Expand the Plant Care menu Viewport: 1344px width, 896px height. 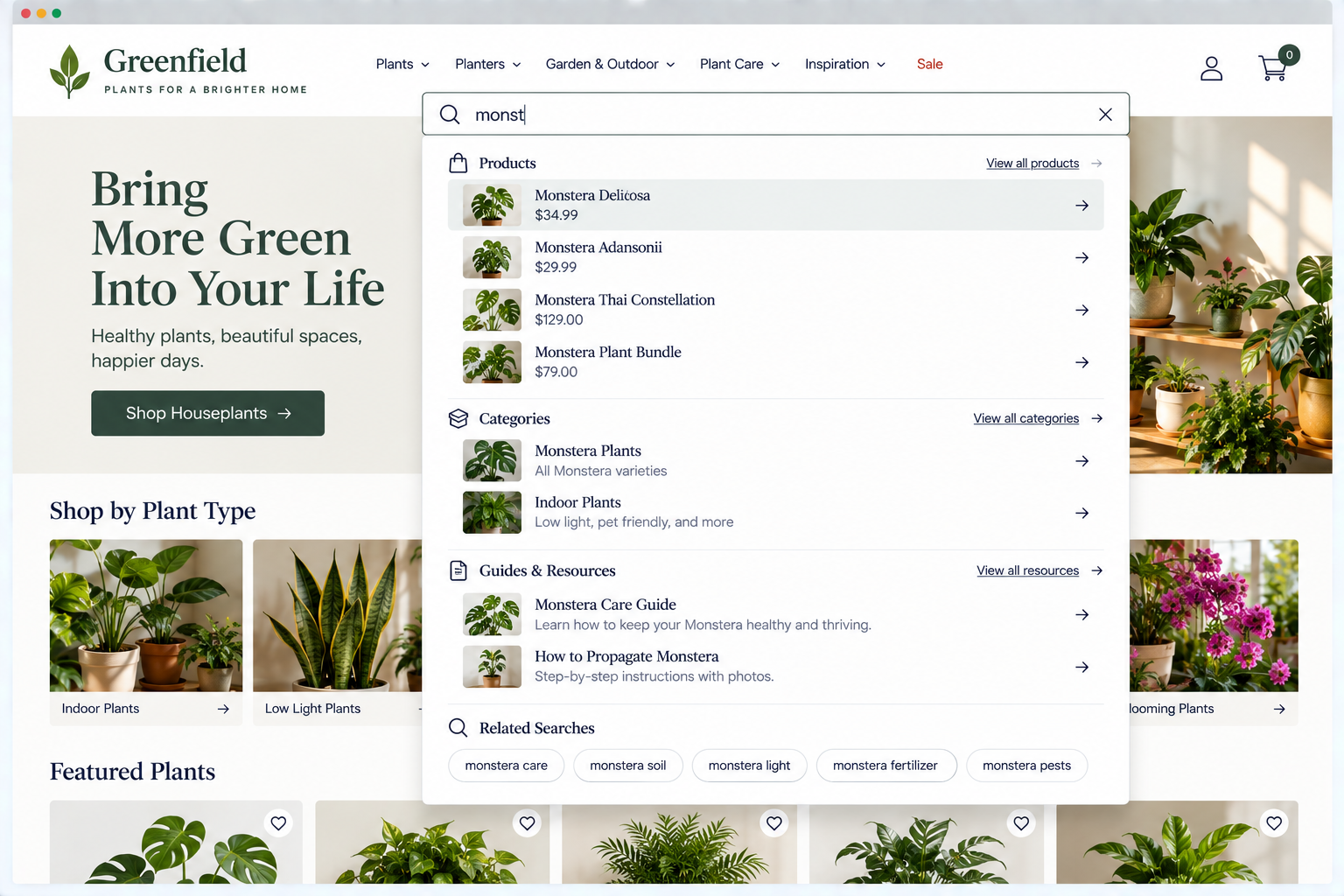[x=739, y=64]
